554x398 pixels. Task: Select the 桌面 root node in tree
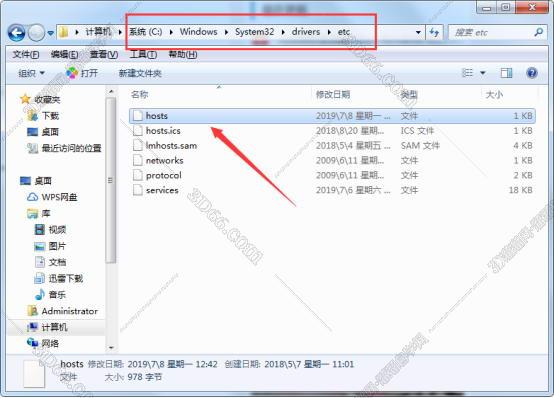(x=43, y=181)
